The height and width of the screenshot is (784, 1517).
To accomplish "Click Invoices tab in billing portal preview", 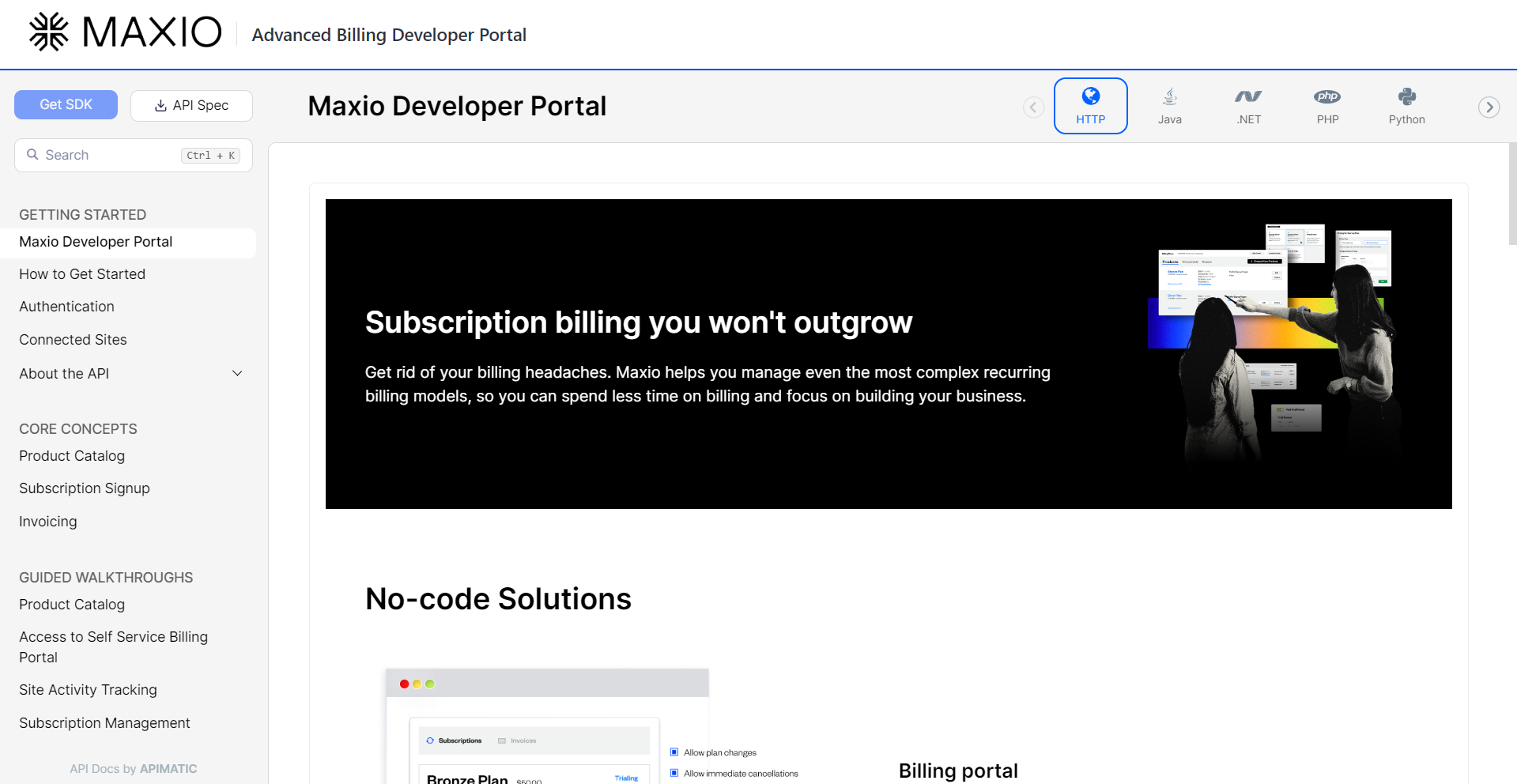I will (517, 741).
